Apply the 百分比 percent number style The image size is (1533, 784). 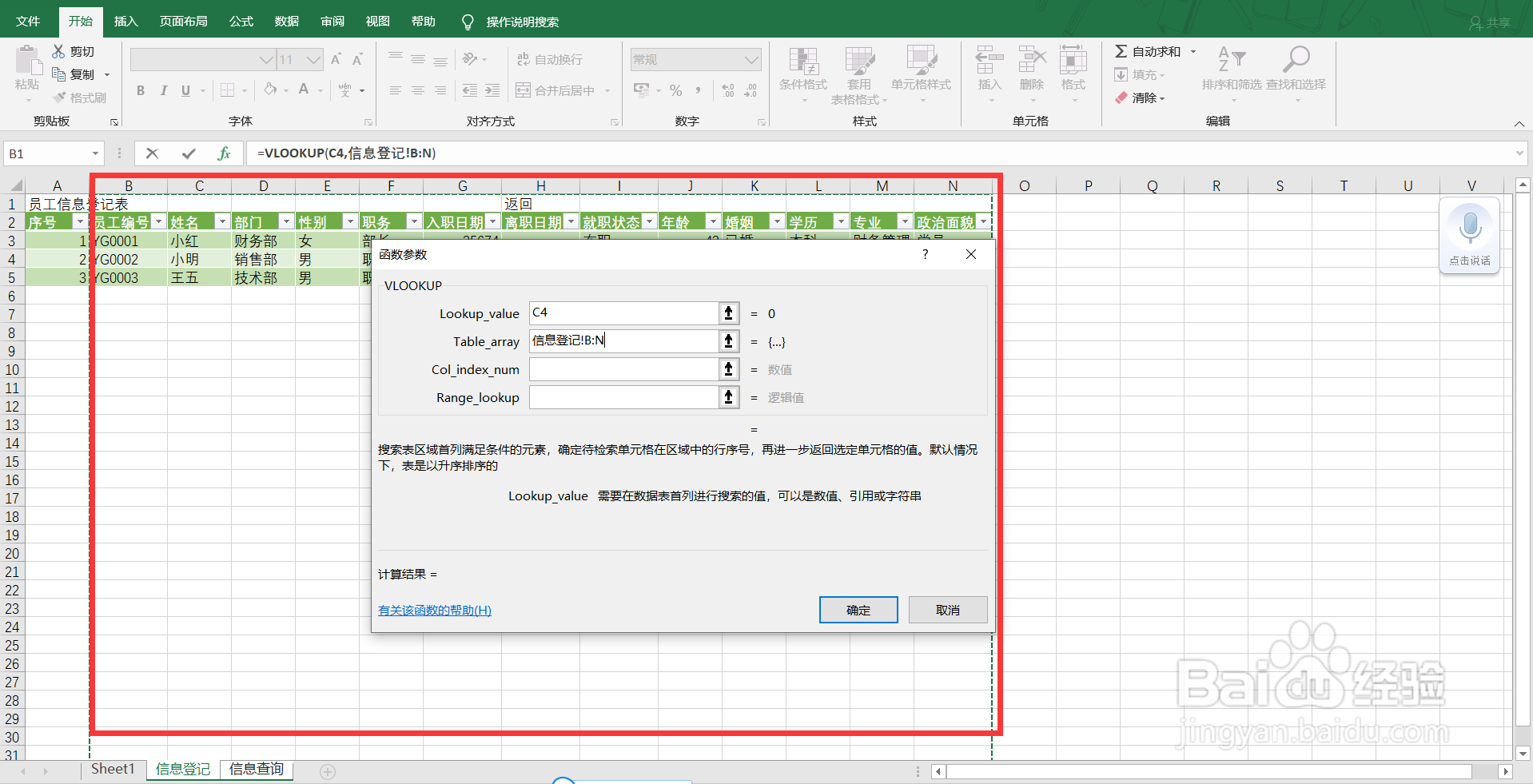coord(675,90)
